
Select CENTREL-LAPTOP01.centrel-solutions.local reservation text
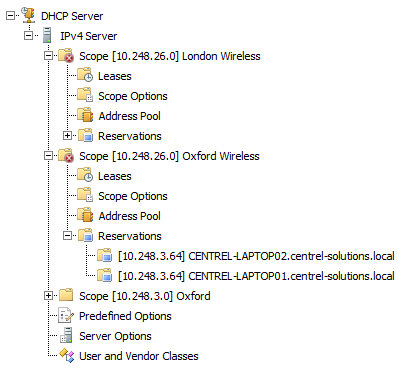click(x=256, y=276)
